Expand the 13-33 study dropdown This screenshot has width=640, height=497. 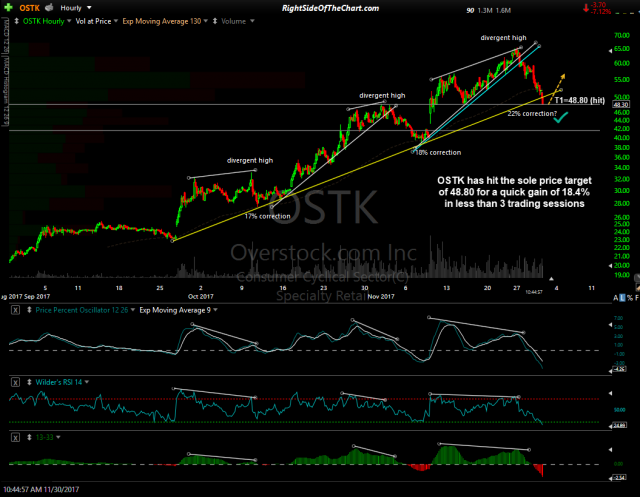point(58,438)
